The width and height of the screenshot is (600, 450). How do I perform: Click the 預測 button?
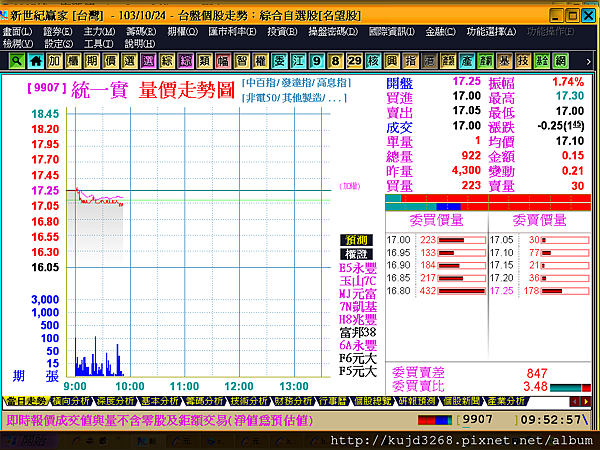click(356, 240)
